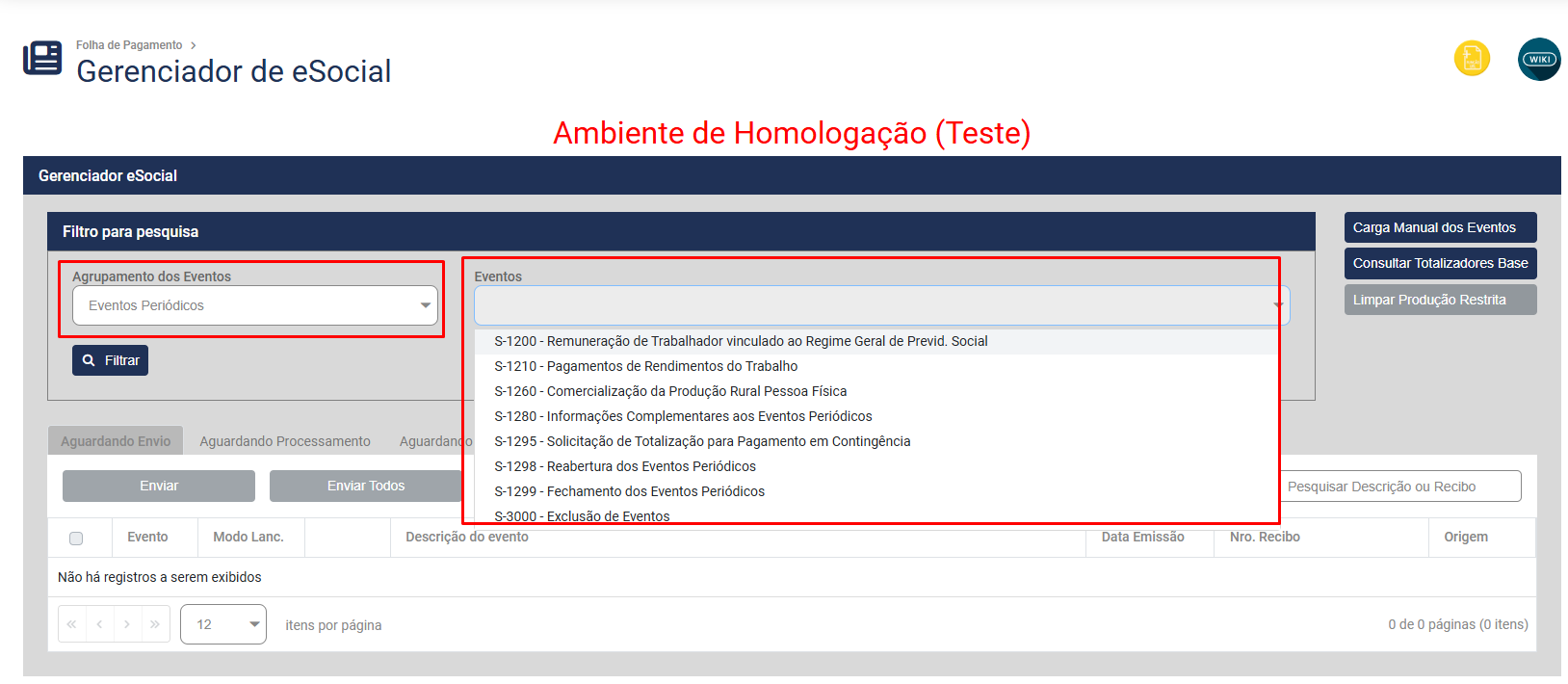Viewport: 1568px width, 684px height.
Task: Click the Filtrar search button
Action: 110,360
